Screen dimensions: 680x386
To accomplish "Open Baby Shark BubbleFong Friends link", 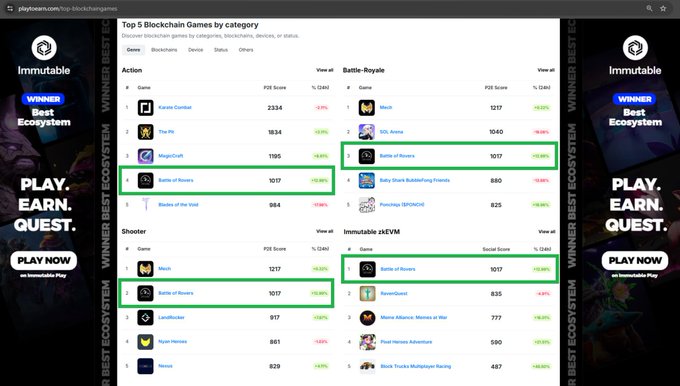I will (x=415, y=180).
